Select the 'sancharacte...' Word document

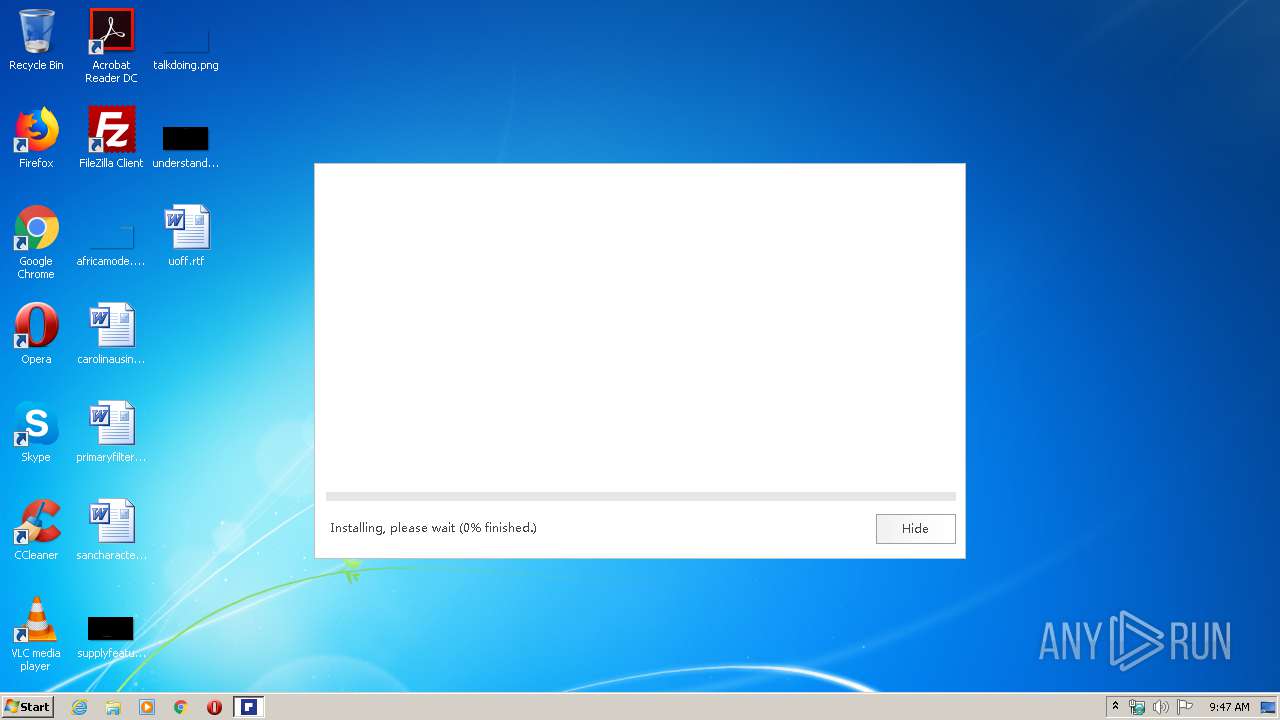(111, 530)
